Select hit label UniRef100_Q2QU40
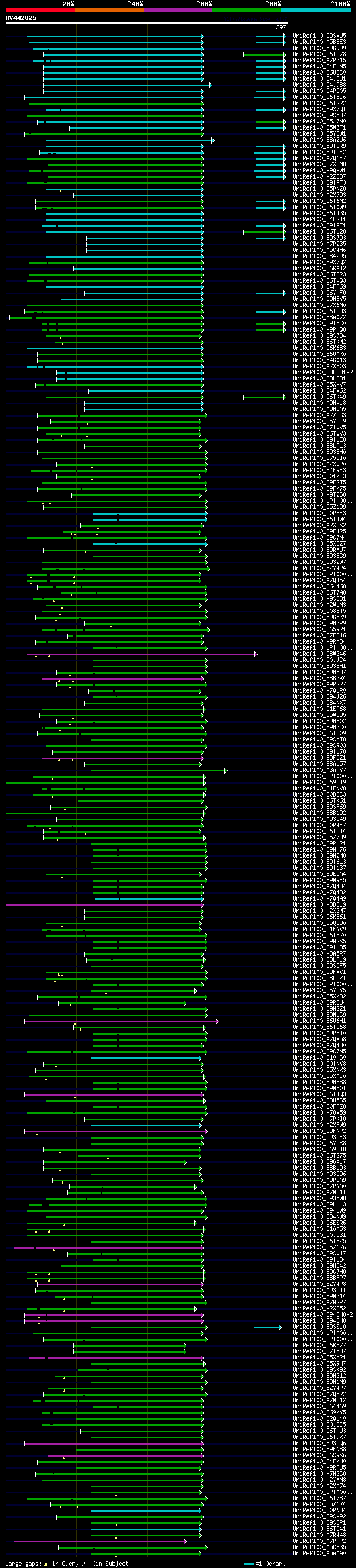The image size is (356, 1568). coord(319,1419)
